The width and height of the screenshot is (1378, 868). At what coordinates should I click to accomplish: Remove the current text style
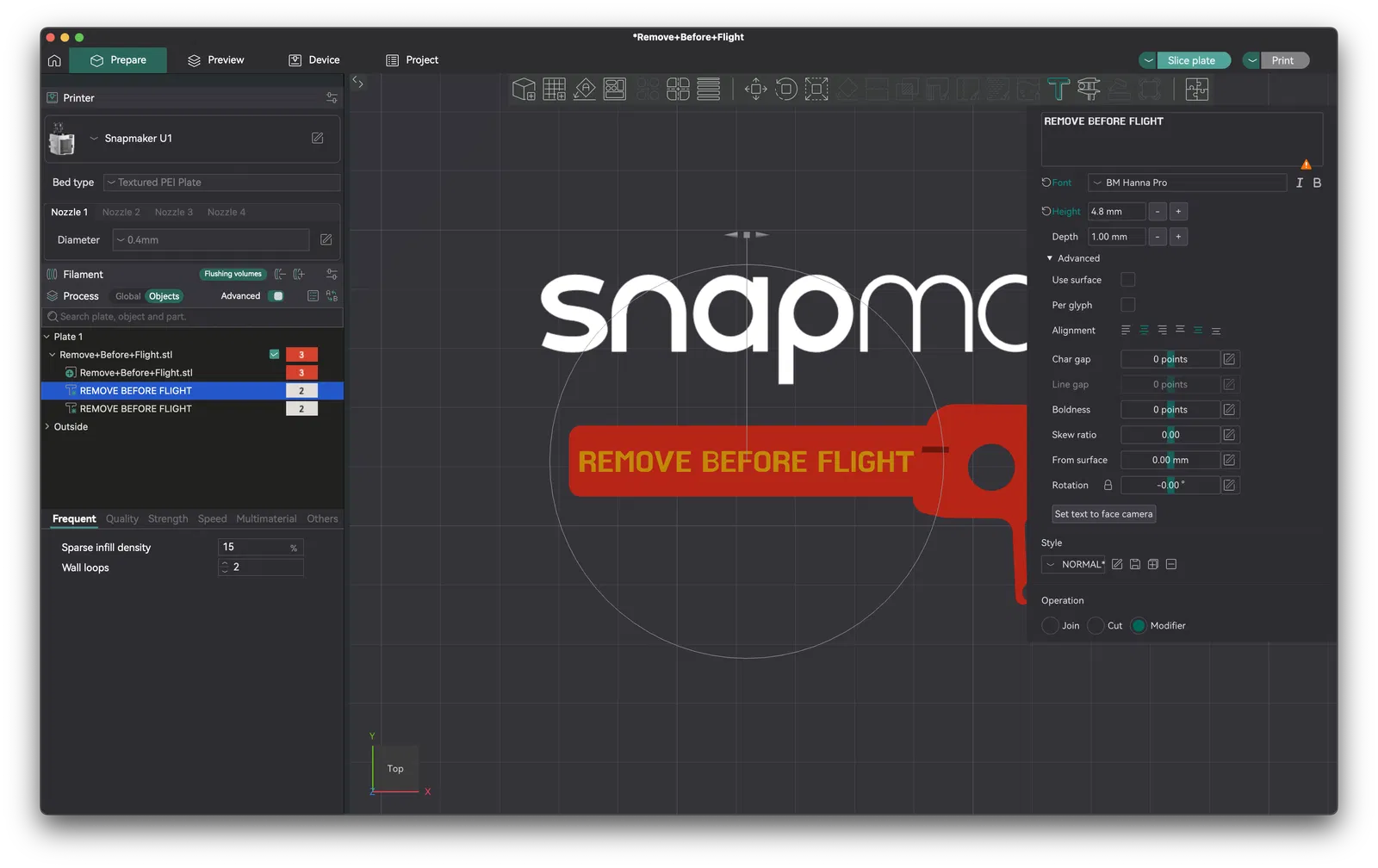pos(1171,565)
